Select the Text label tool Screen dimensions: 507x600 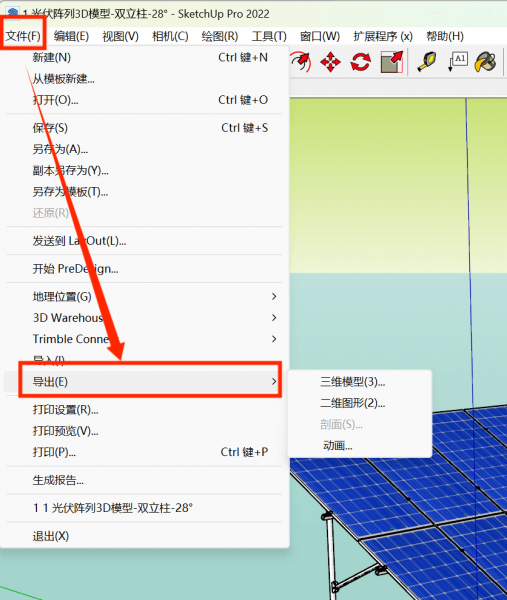pos(458,62)
